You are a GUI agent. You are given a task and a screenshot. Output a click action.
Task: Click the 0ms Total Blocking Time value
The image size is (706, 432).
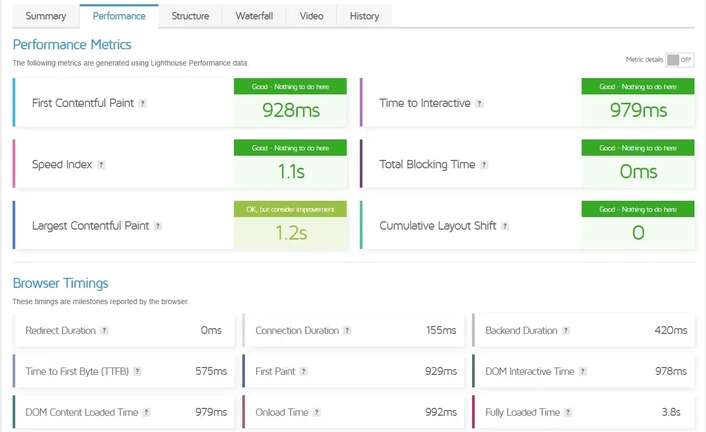pyautogui.click(x=638, y=172)
